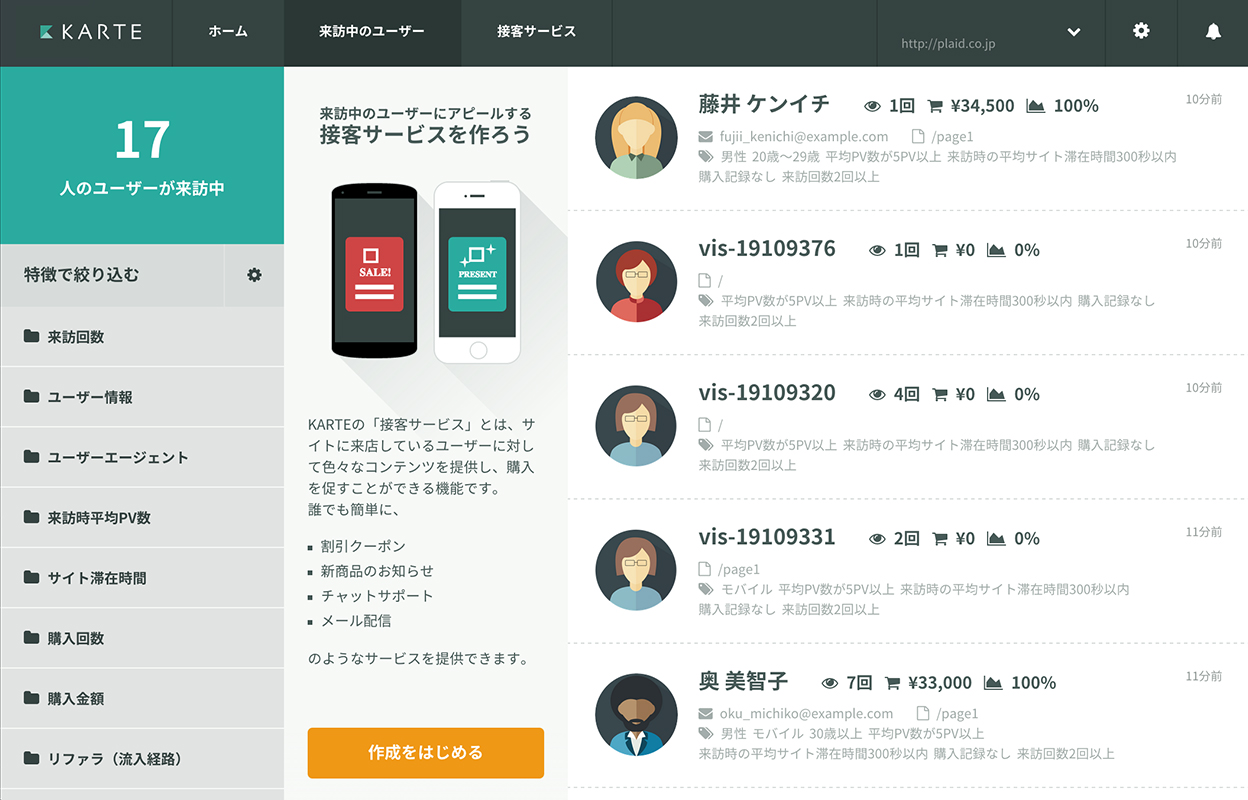1248x800 pixels.
Task: Click the filter settings gear icon
Action: [x=254, y=275]
